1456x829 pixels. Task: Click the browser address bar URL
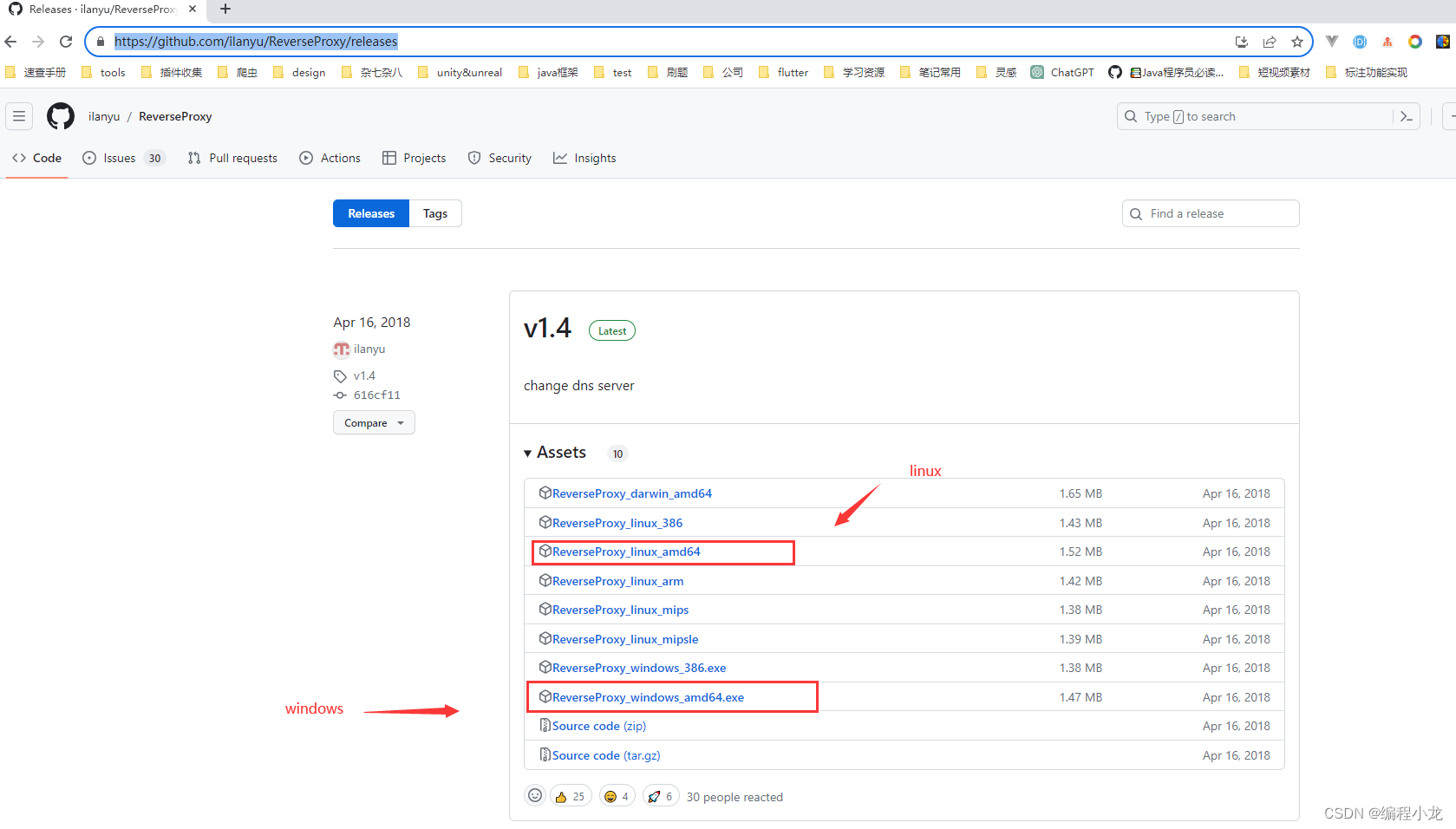[256, 42]
